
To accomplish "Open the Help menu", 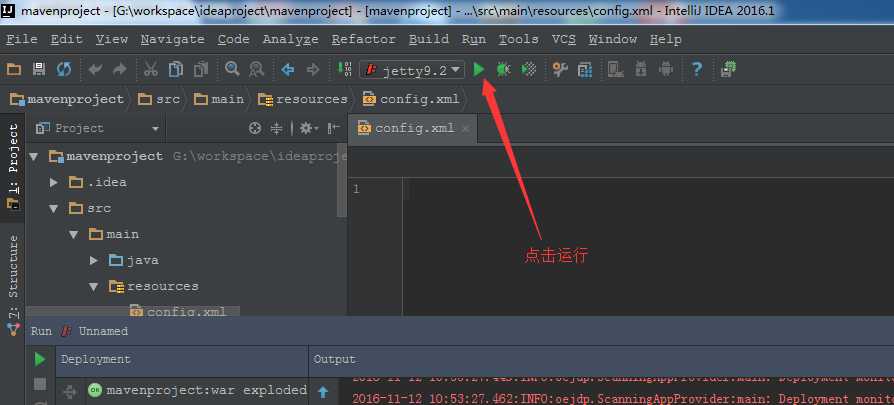I will pos(665,39).
